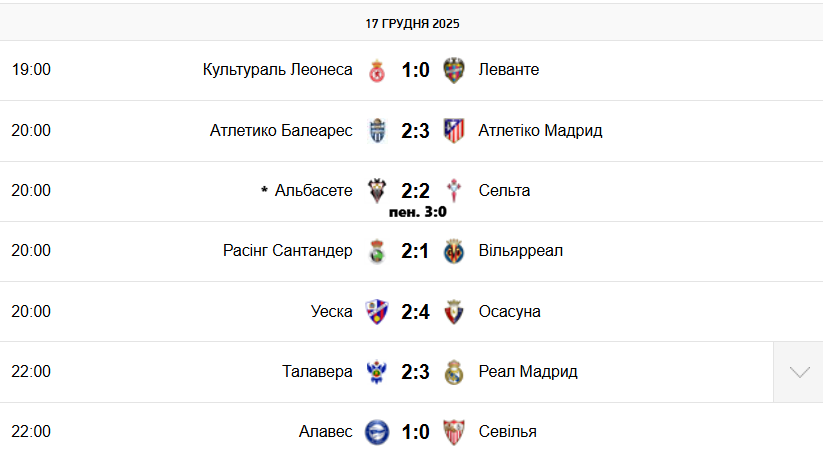Expand the Talavera vs Real Madrid match details
The width and height of the screenshot is (823, 457).
pyautogui.click(x=798, y=371)
